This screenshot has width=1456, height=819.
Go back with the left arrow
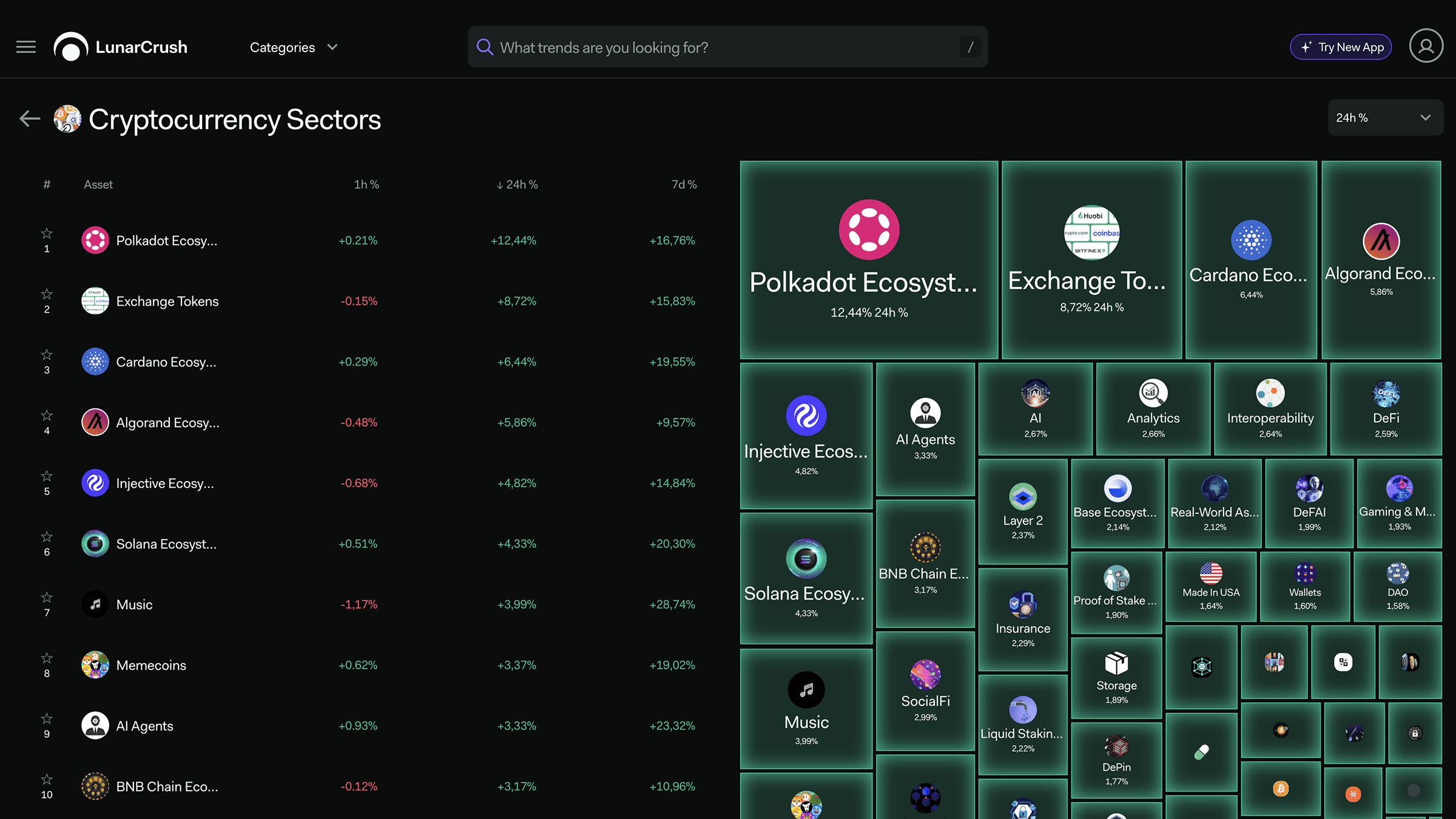(30, 119)
